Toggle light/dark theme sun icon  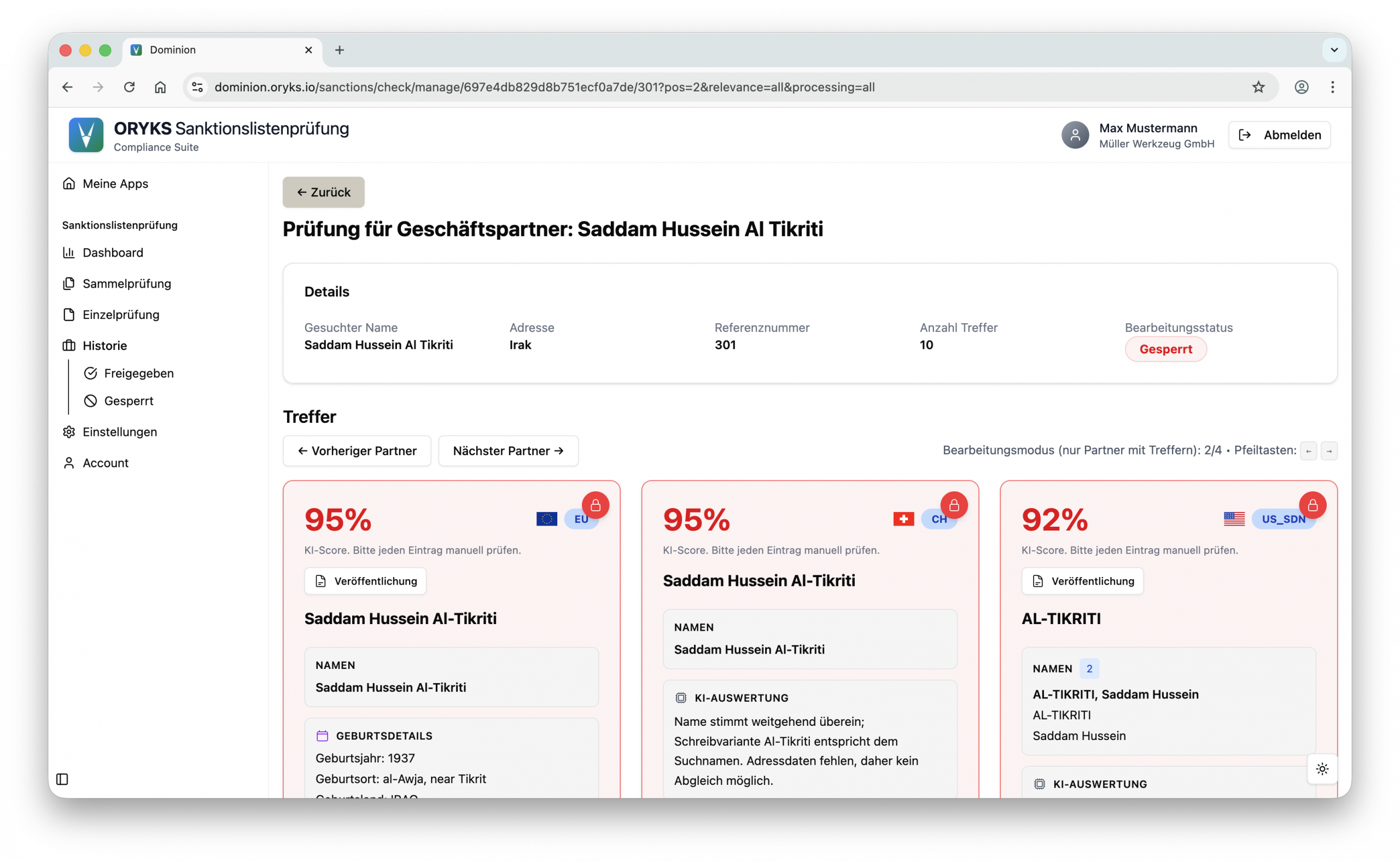coord(1322,768)
